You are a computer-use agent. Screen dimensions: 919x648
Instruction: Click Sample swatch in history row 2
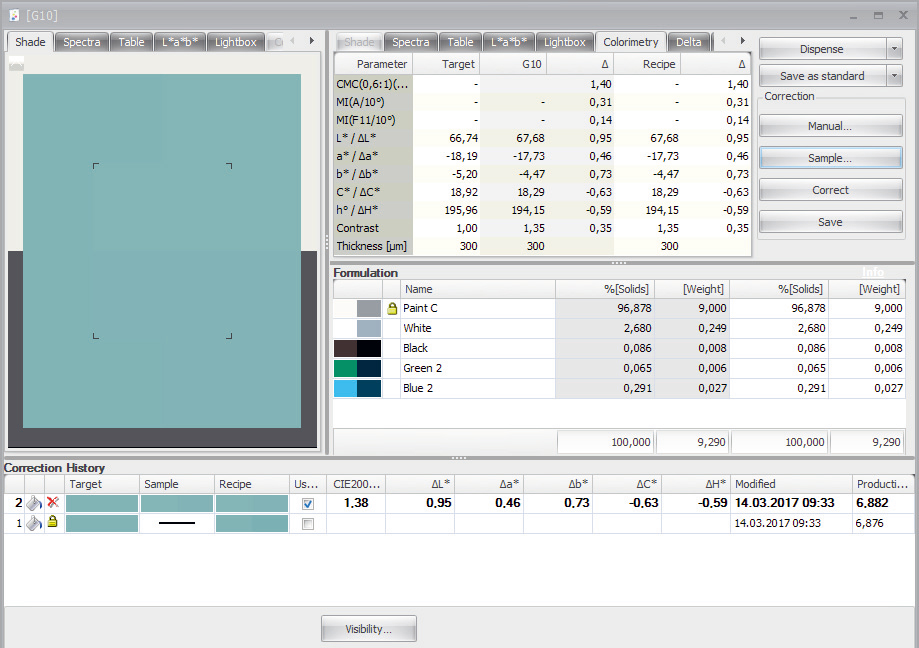(x=177, y=503)
